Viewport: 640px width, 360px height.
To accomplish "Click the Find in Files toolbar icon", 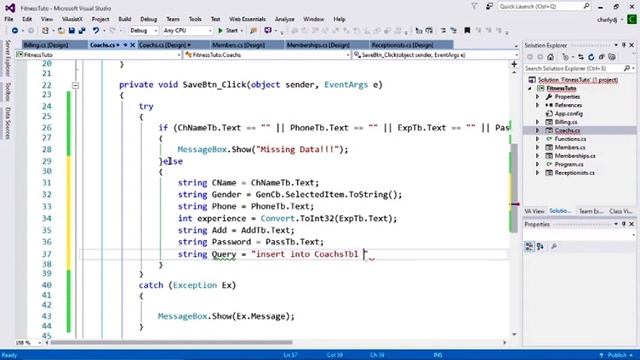I will [x=253, y=31].
